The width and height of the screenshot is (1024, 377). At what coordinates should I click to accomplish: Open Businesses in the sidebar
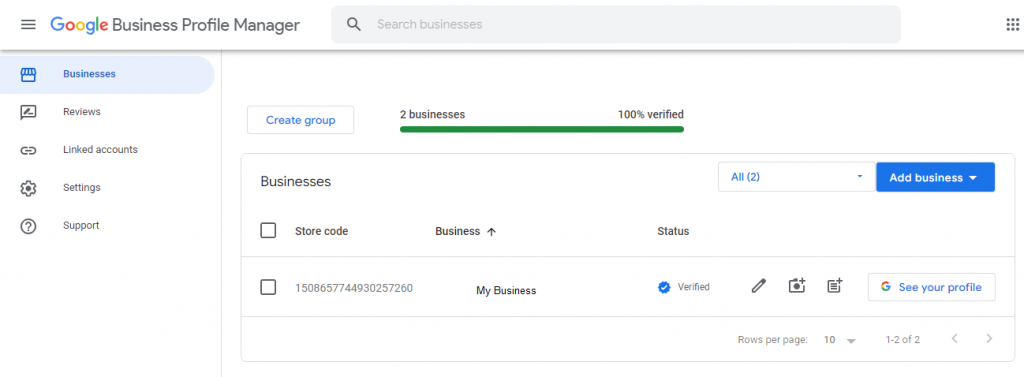point(107,74)
